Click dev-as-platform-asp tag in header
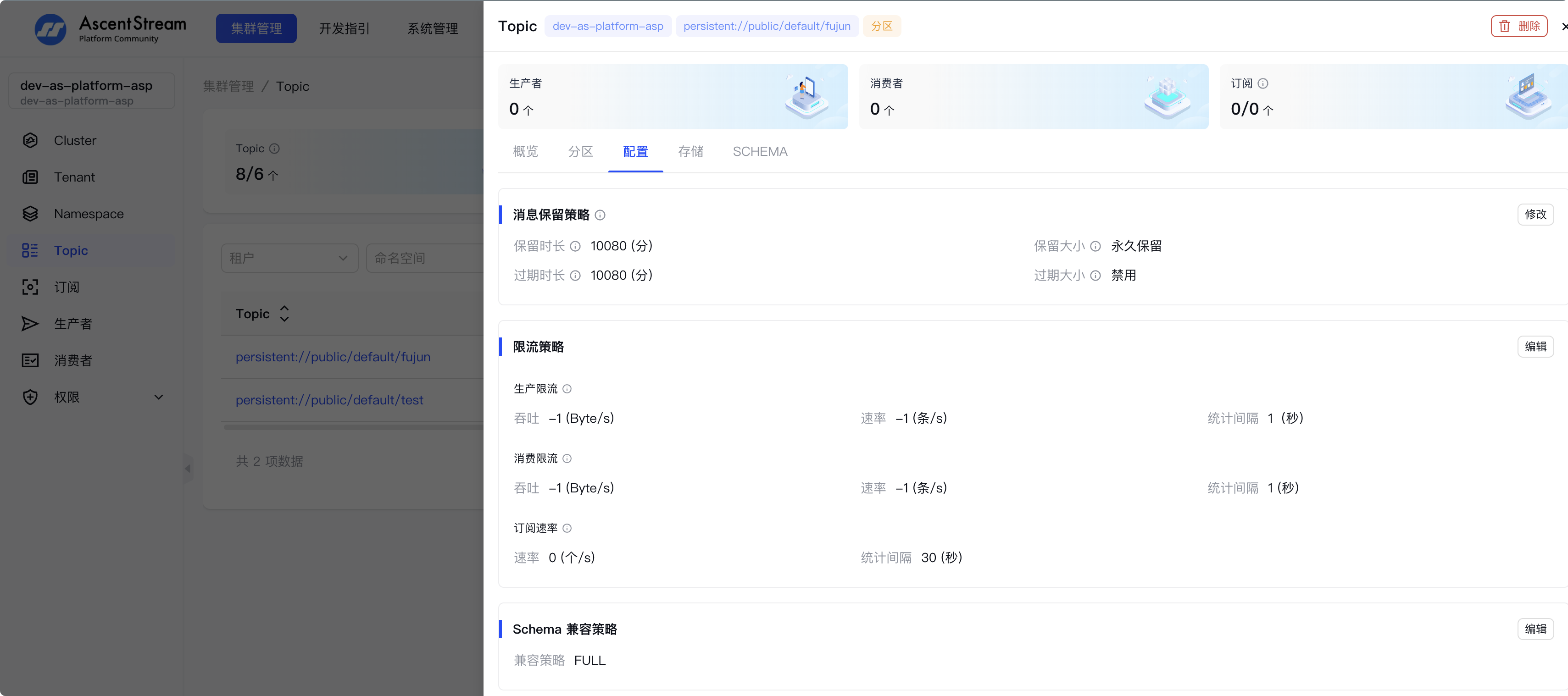 (x=608, y=26)
